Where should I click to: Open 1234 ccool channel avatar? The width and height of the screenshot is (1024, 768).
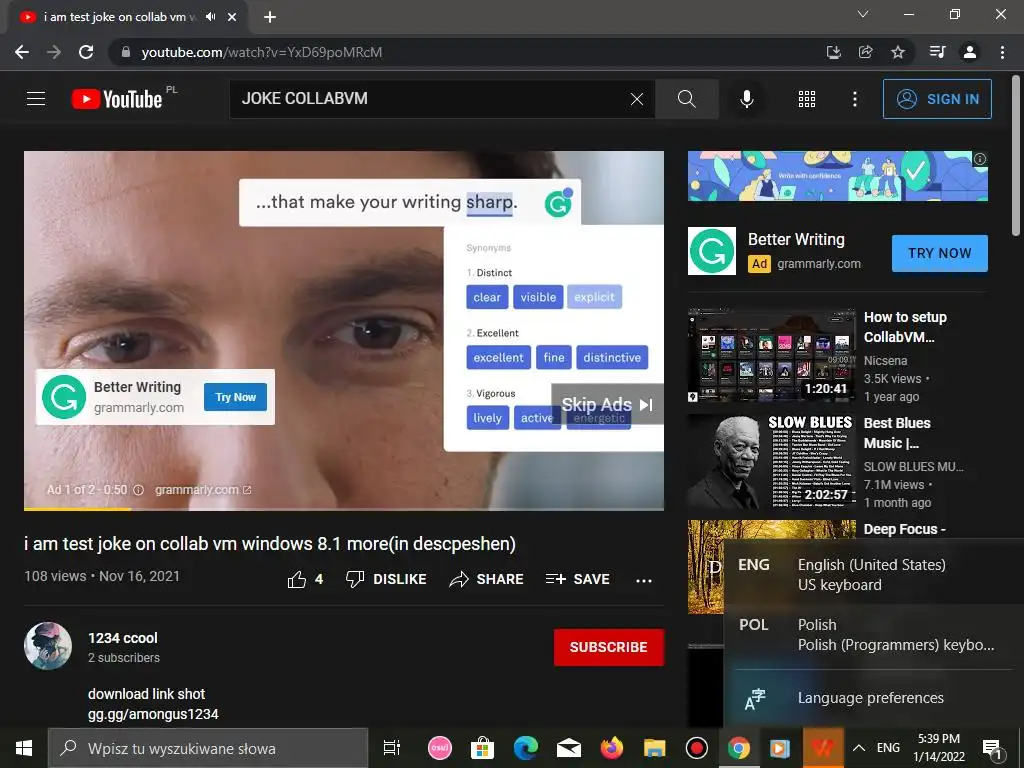click(x=48, y=646)
